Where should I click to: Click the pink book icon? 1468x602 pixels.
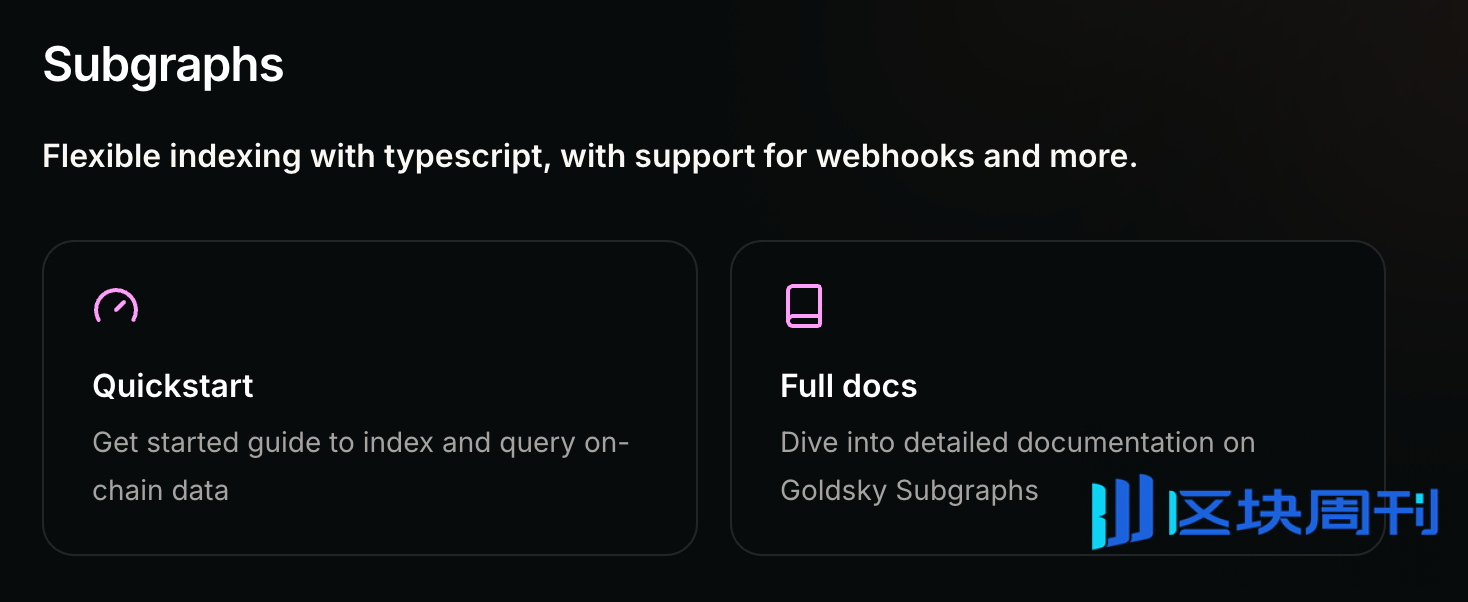(803, 306)
